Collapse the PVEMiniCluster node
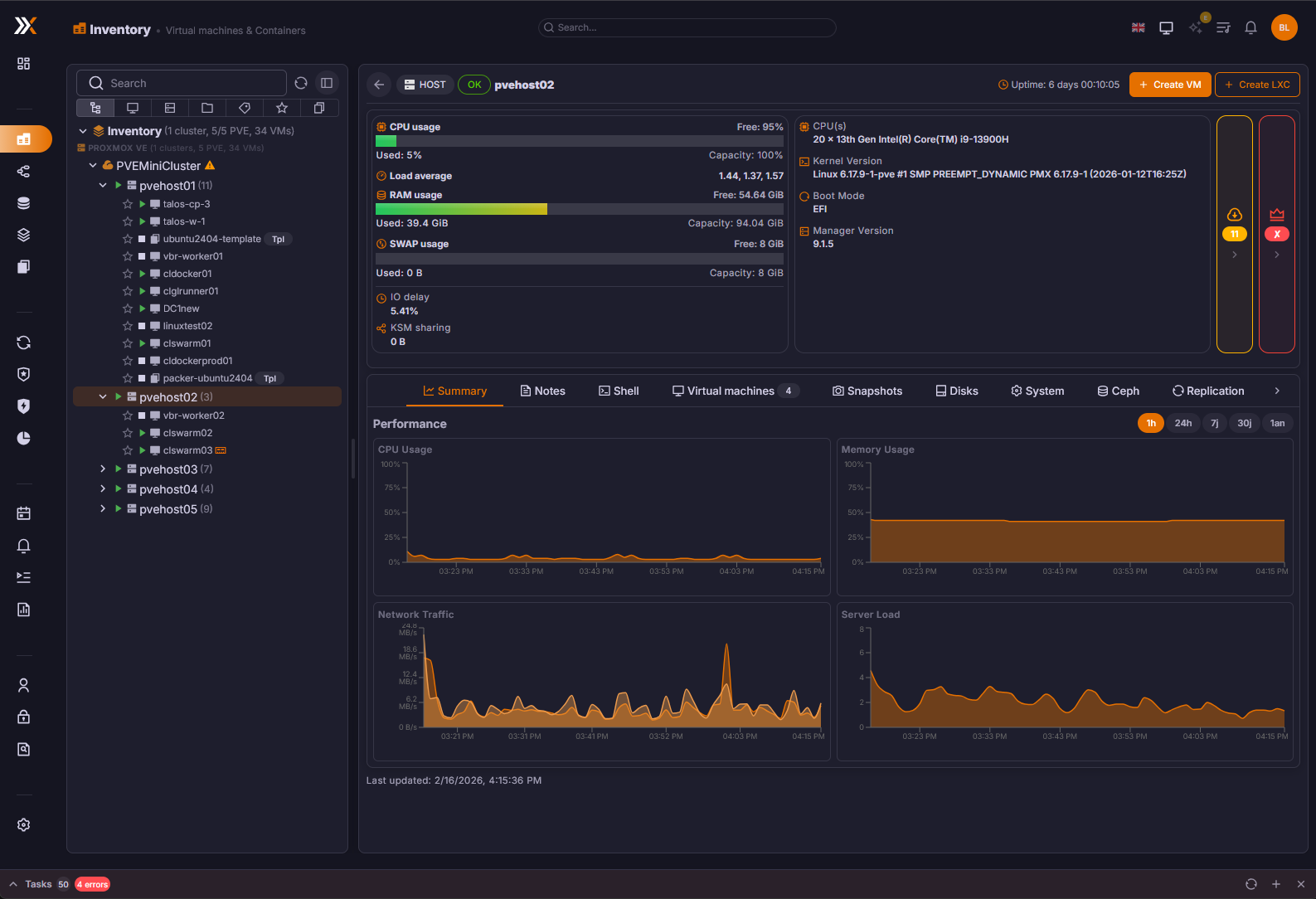Image resolution: width=1316 pixels, height=899 pixels. tap(93, 166)
